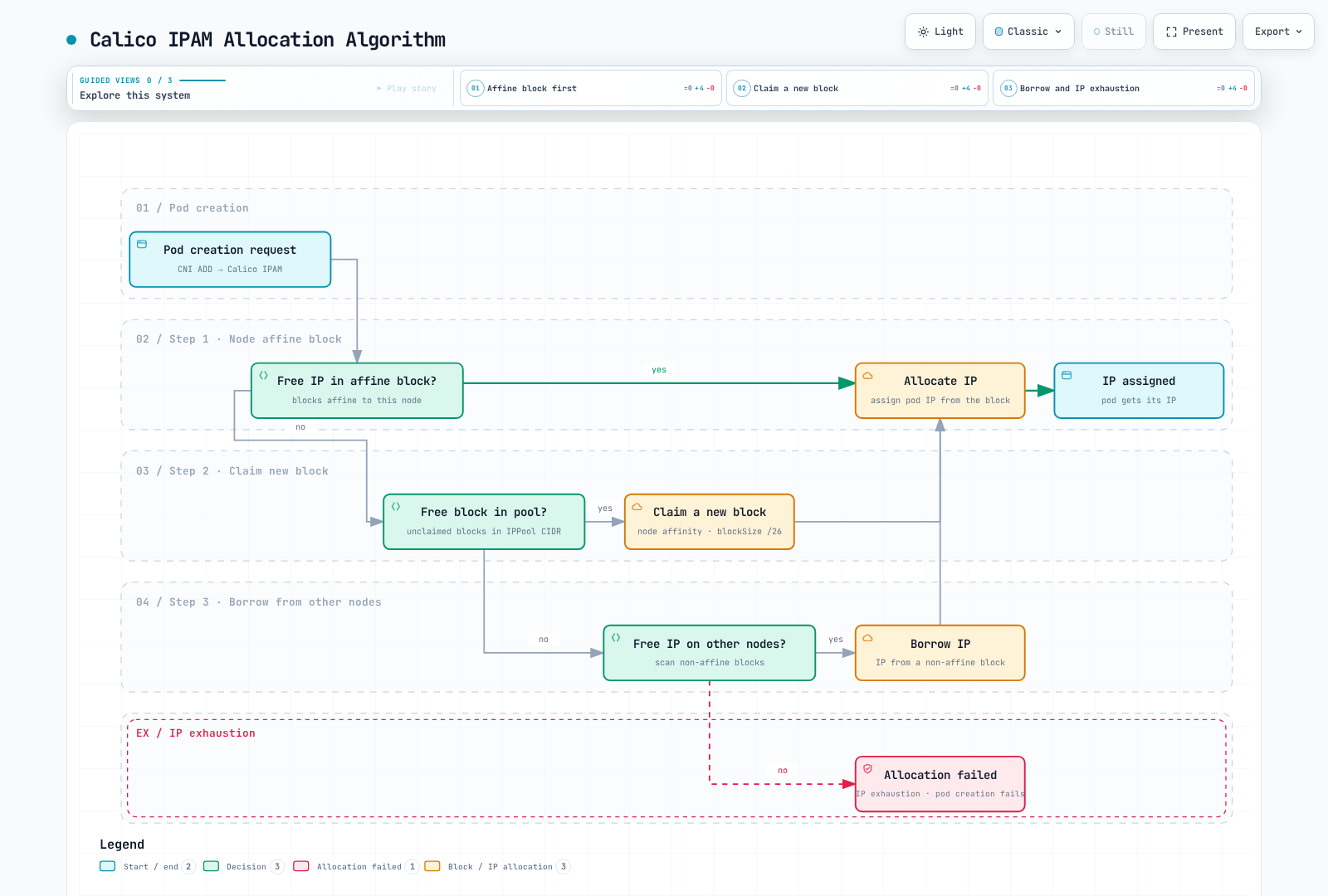Click cloud icon on Claim a new block

click(x=637, y=506)
